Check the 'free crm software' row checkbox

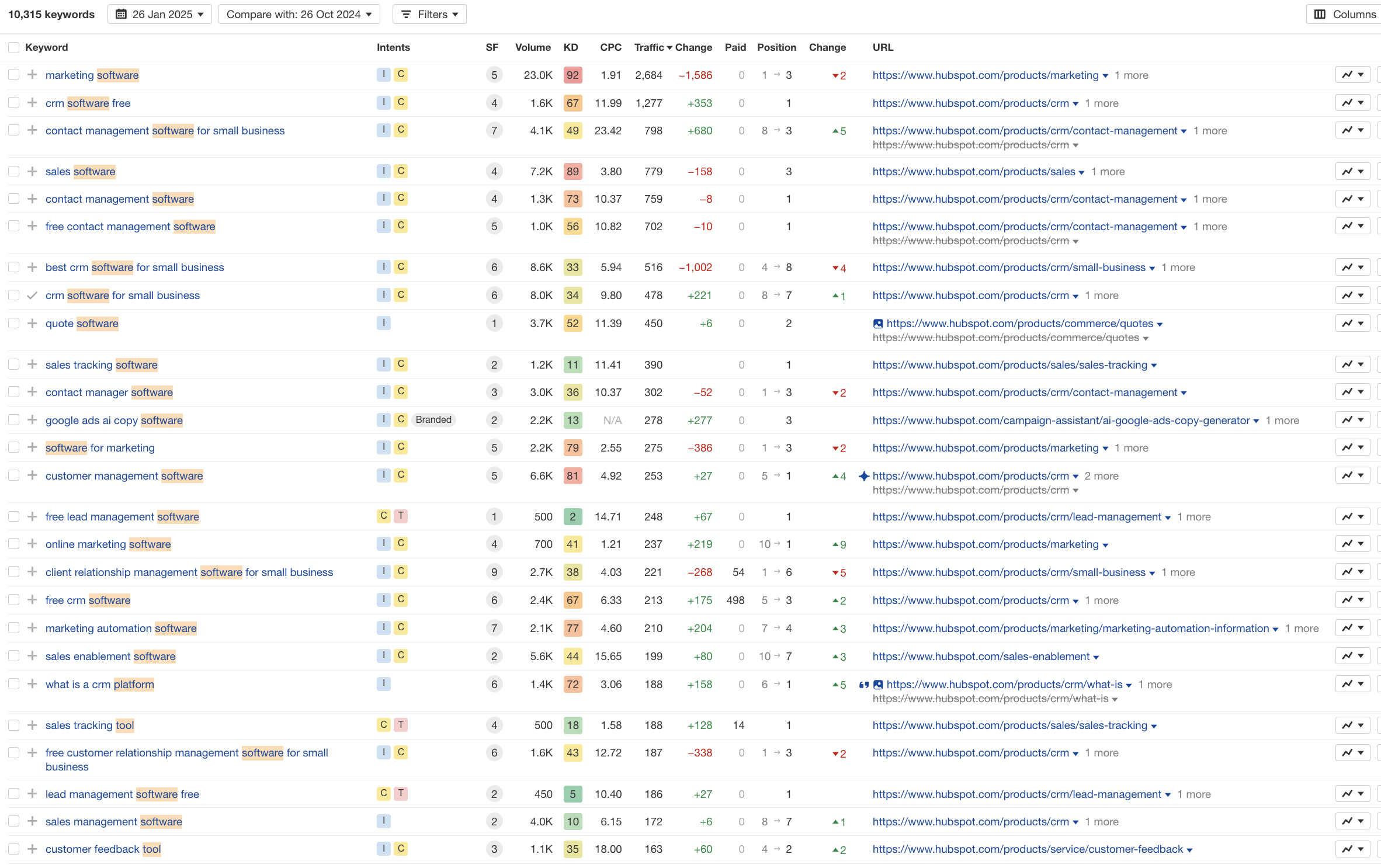(14, 600)
